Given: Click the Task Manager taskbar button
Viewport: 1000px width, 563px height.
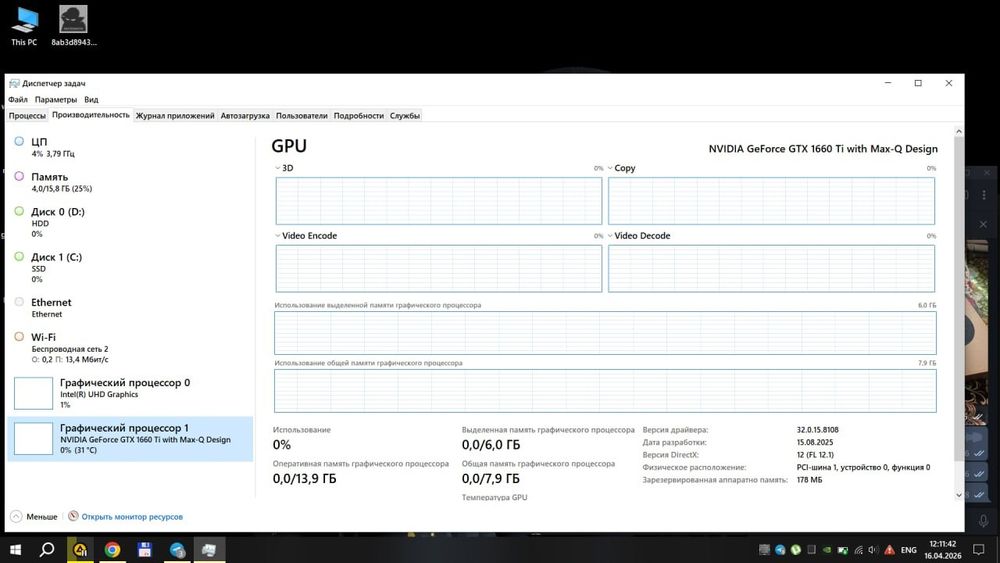Looking at the screenshot, I should coord(209,550).
